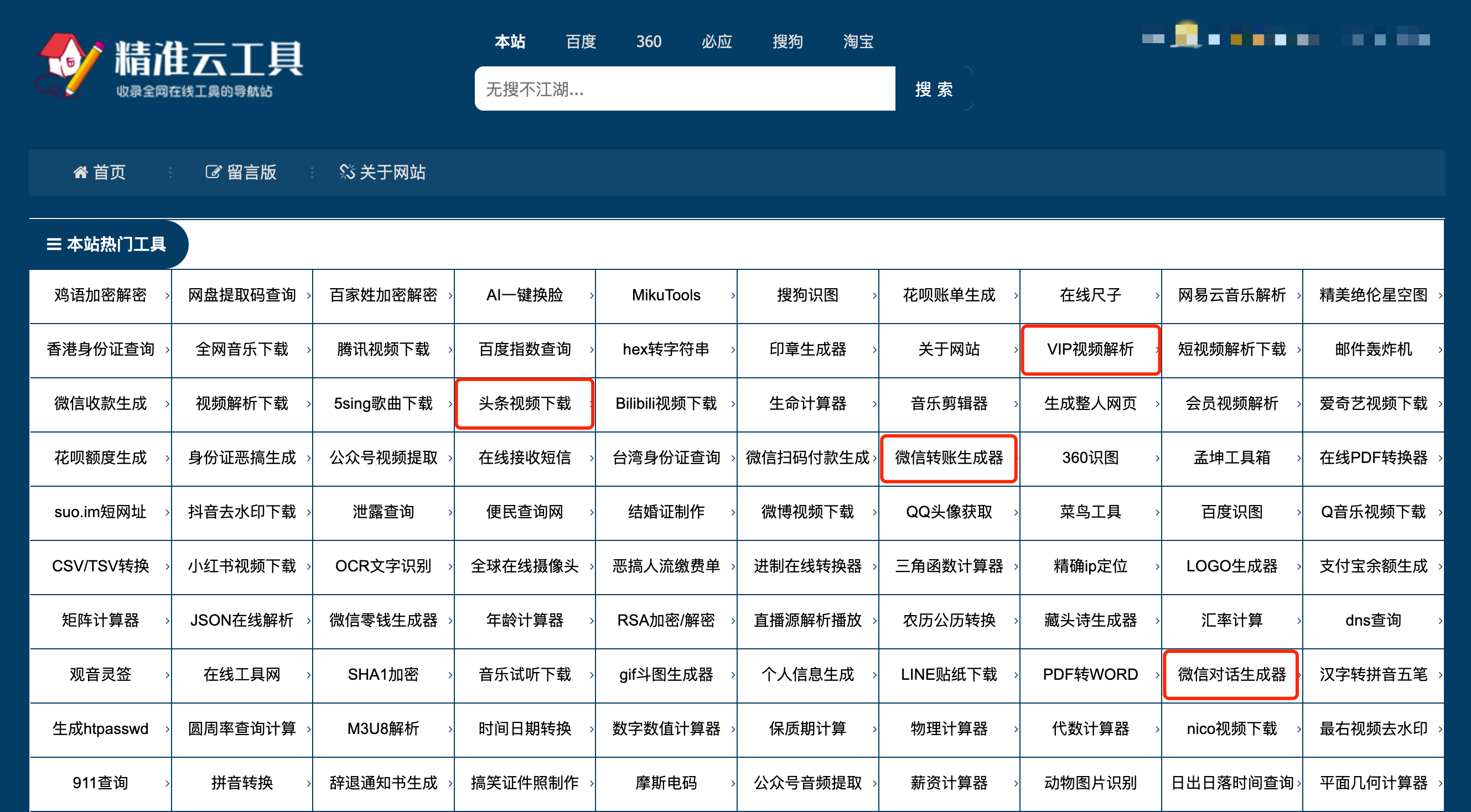Click the chevron after MikuTools
Viewport: 1471px width, 812px height.
coord(733,295)
